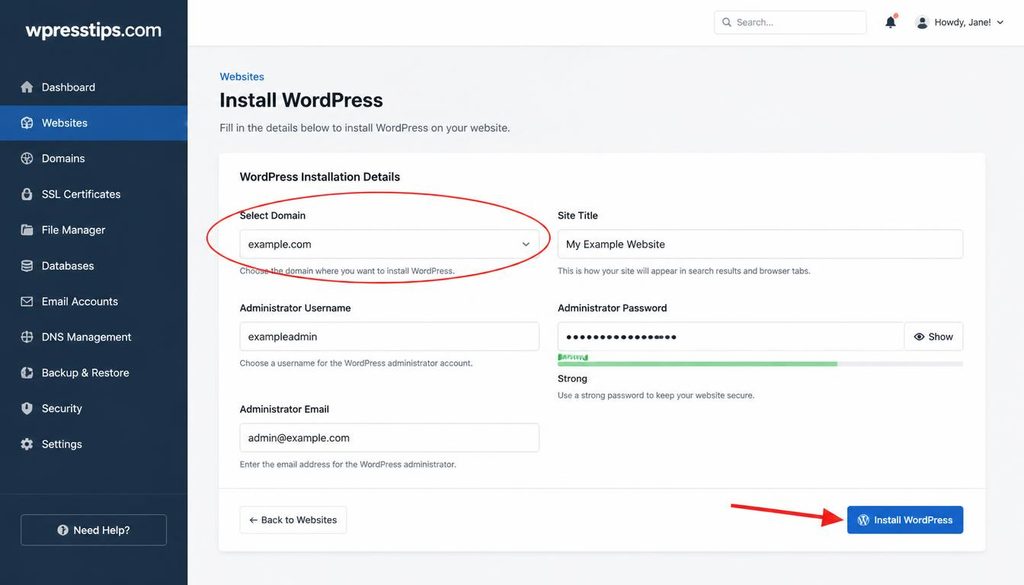Click the Backup & Restore icon
1024x585 pixels.
point(27,373)
